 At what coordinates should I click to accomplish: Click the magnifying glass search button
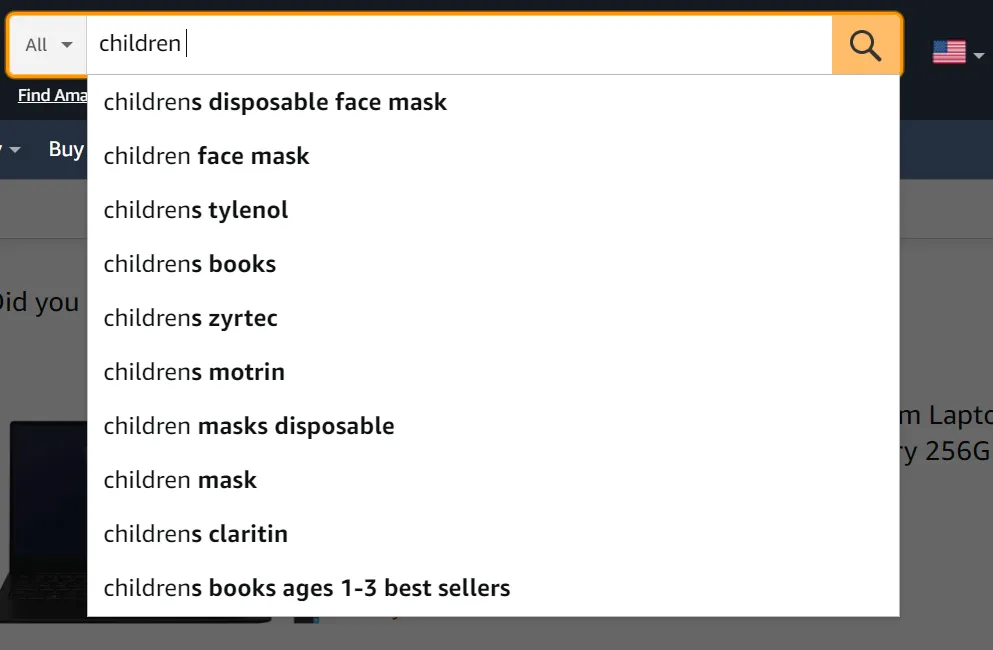(x=865, y=45)
